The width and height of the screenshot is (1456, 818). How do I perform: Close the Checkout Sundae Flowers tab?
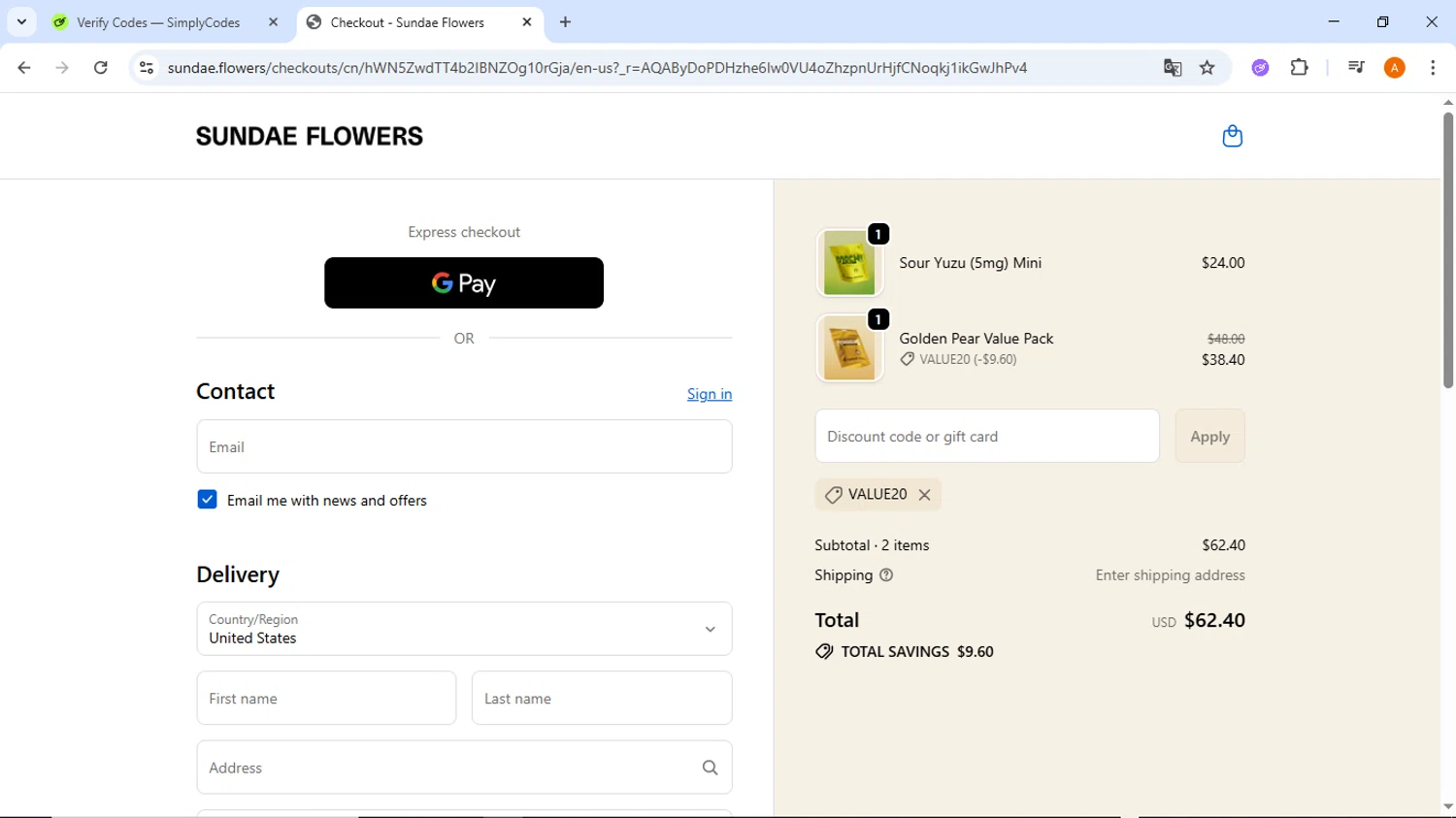(527, 22)
